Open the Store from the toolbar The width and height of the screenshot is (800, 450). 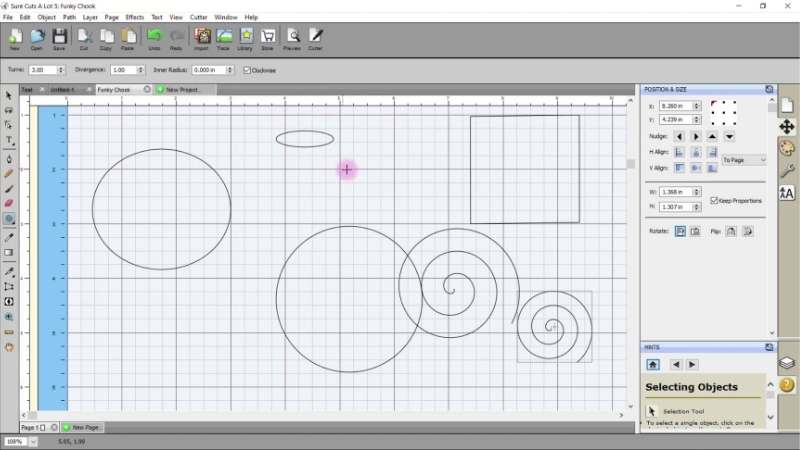click(x=267, y=39)
